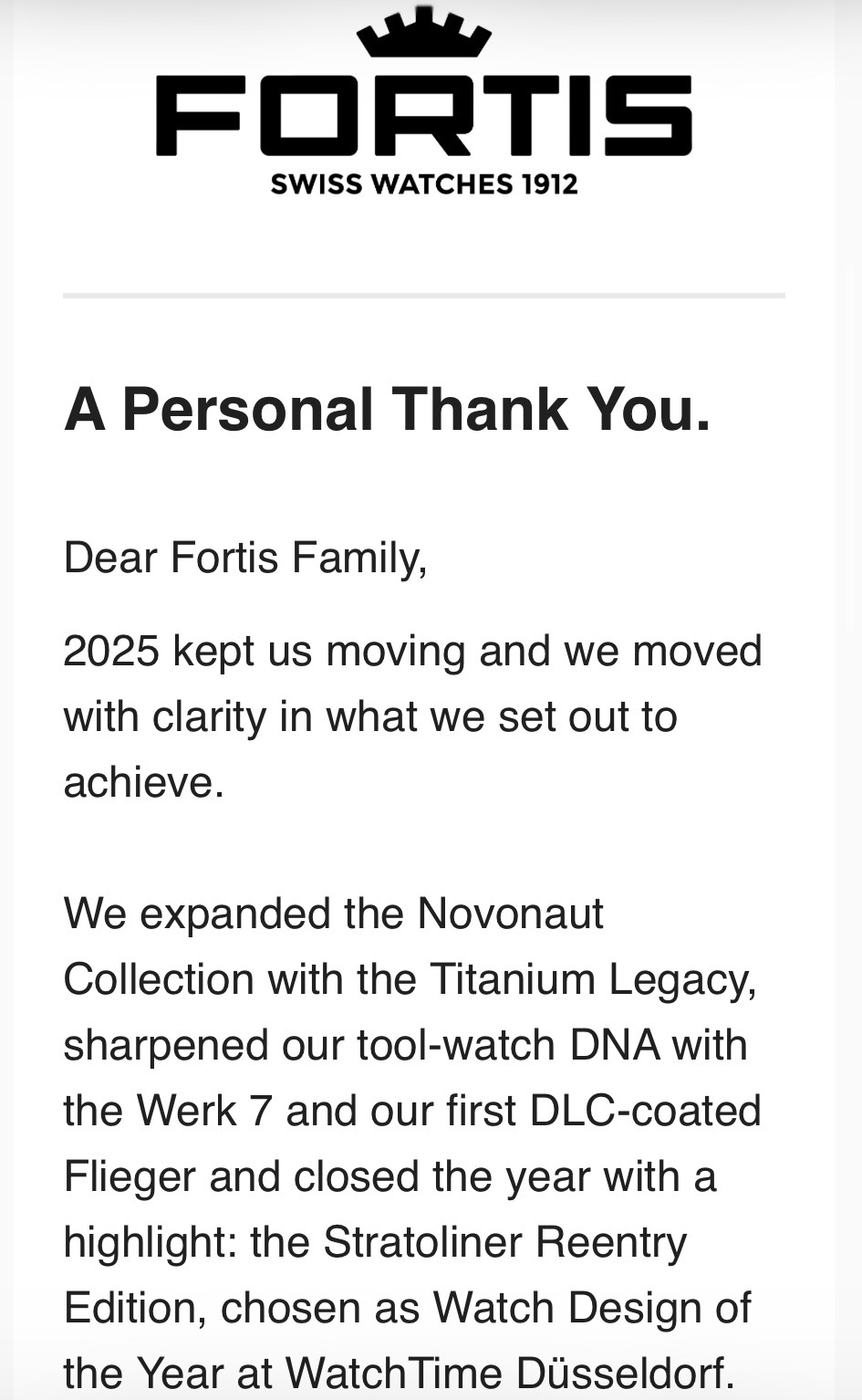The height and width of the screenshot is (1400, 862).
Task: Click the "A Personal Thank You." heading
Action: click(x=387, y=409)
